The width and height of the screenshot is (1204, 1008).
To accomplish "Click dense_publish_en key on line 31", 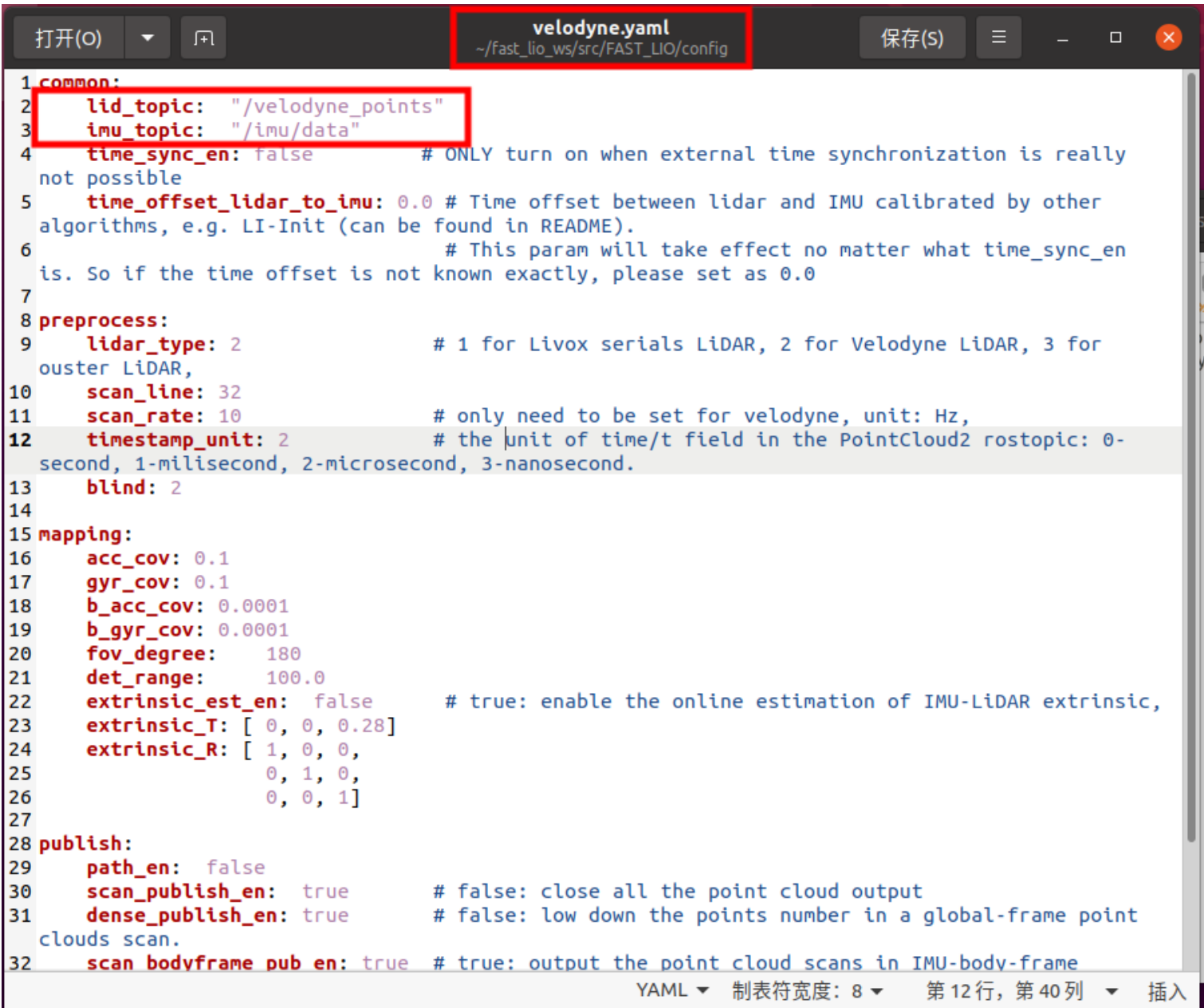I will click(x=187, y=915).
